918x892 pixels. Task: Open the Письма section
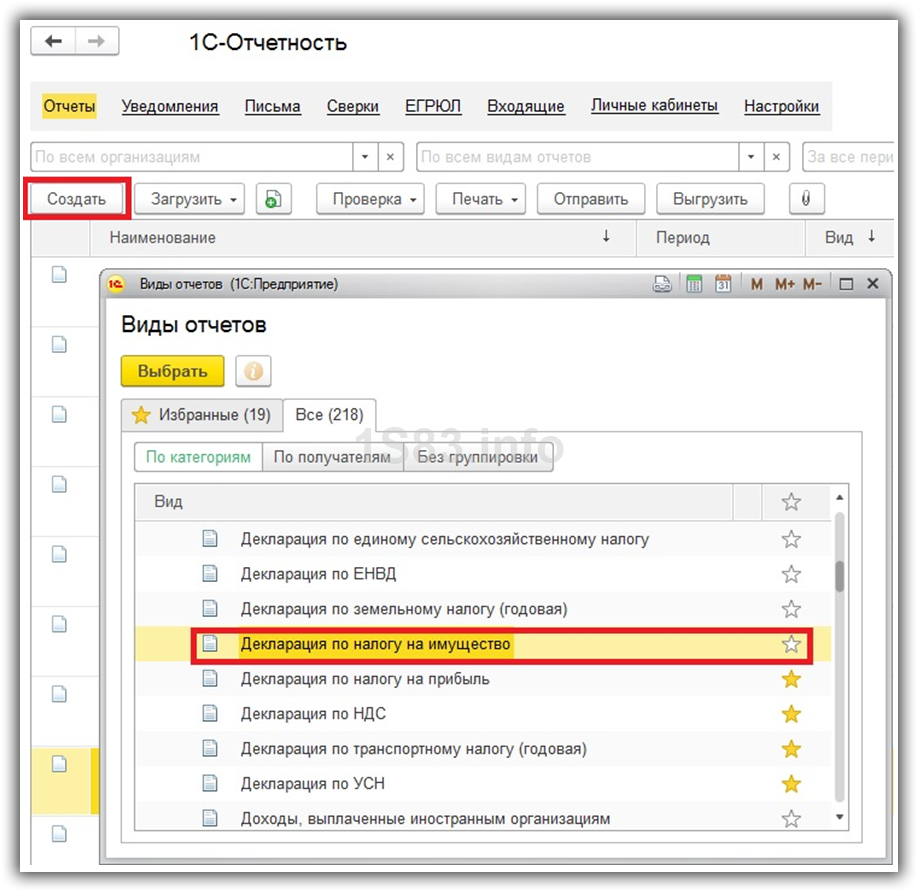click(272, 106)
